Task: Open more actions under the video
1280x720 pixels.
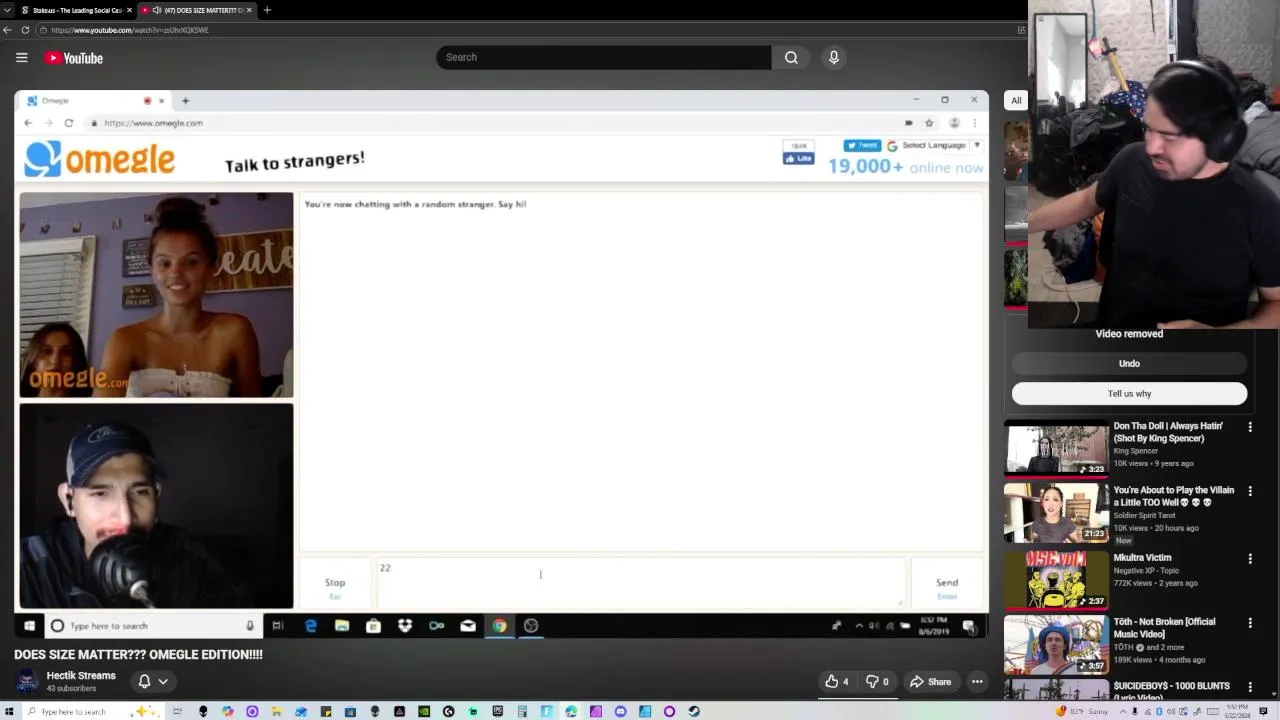Action: (x=977, y=682)
